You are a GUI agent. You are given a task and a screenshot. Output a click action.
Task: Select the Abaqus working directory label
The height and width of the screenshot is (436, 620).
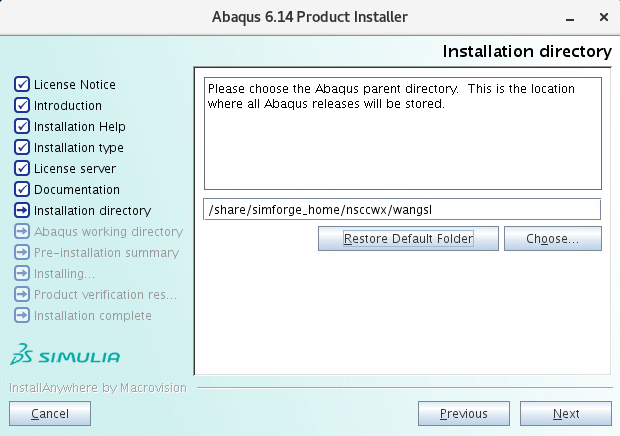click(x=108, y=232)
